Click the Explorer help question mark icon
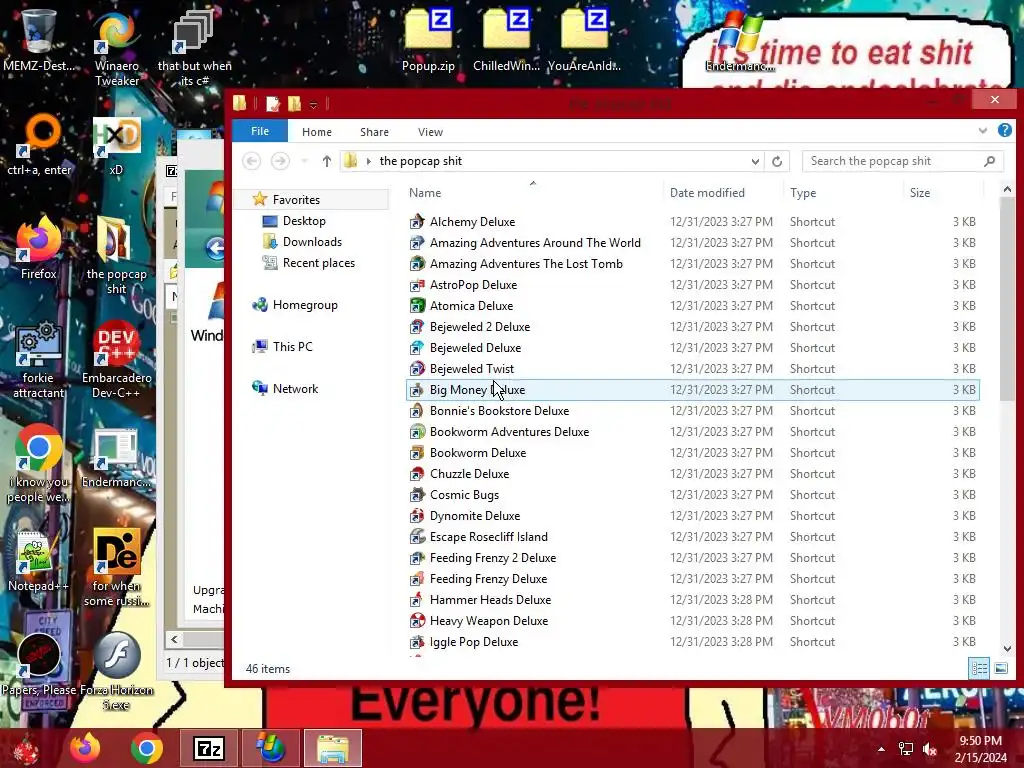This screenshot has height=768, width=1024. click(x=1004, y=131)
